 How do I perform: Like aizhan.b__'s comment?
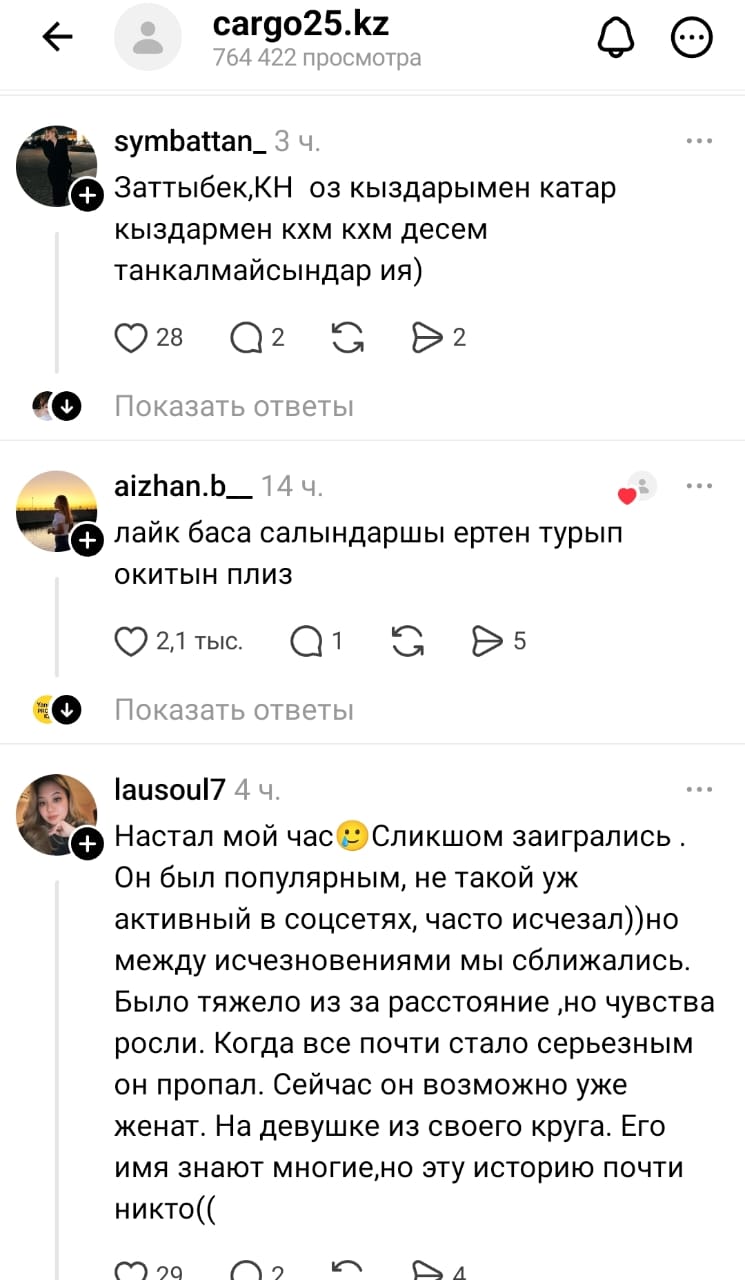131,641
